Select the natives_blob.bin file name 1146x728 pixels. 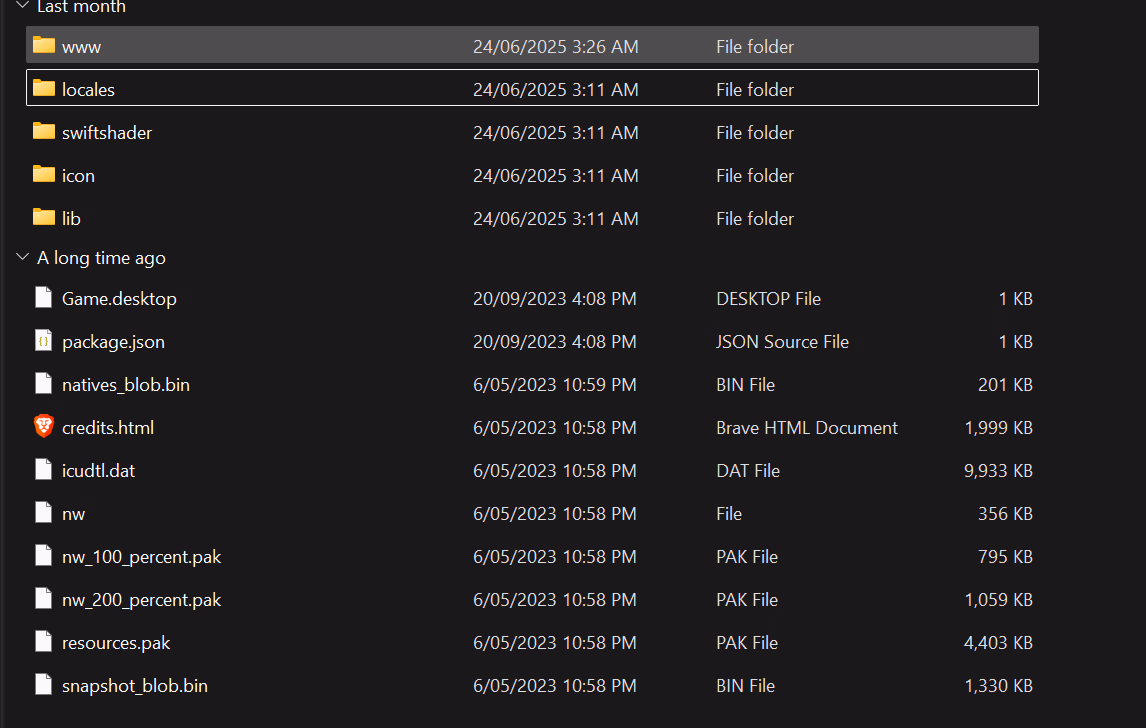click(x=125, y=385)
